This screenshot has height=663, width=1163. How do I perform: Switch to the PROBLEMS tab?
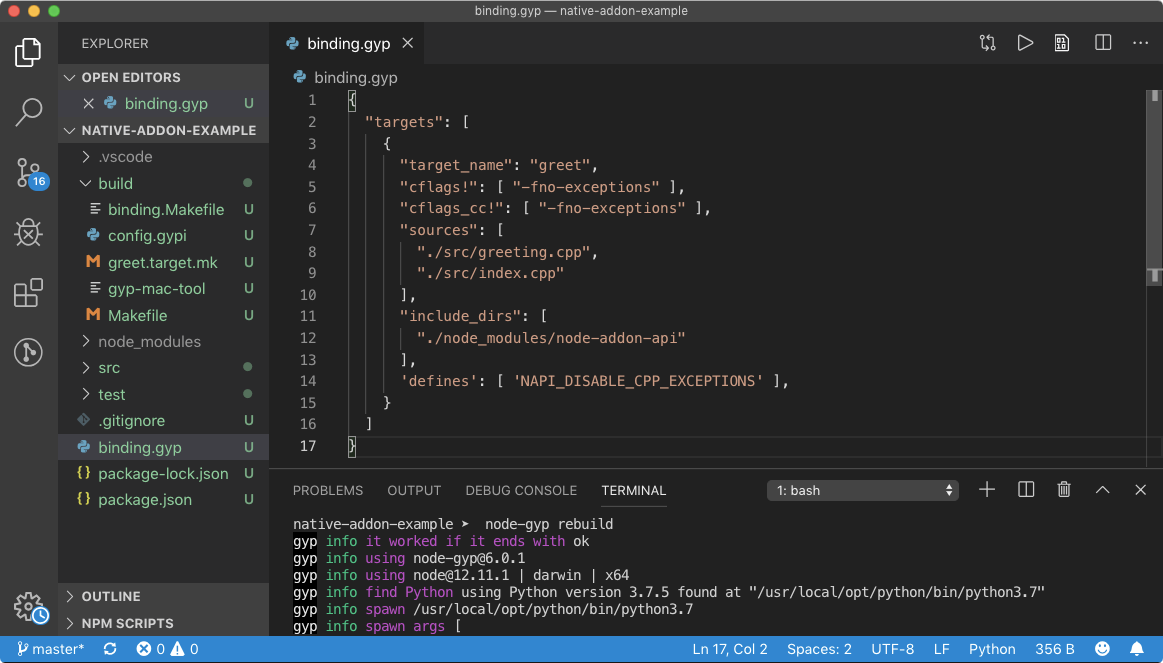coord(330,490)
